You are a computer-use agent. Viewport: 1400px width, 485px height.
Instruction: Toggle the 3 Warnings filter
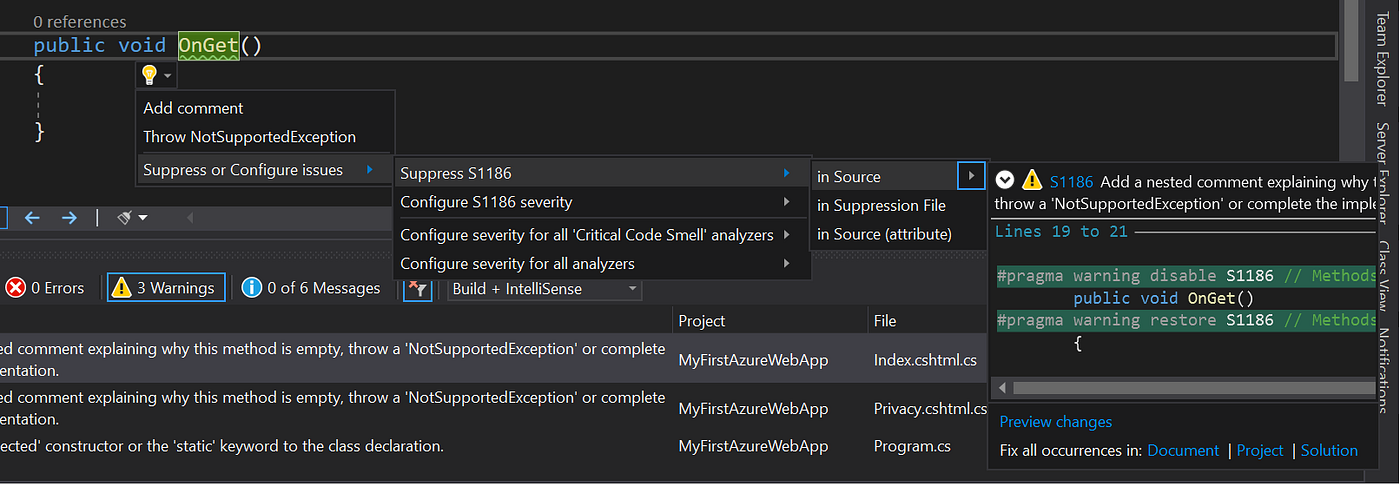click(x=165, y=288)
